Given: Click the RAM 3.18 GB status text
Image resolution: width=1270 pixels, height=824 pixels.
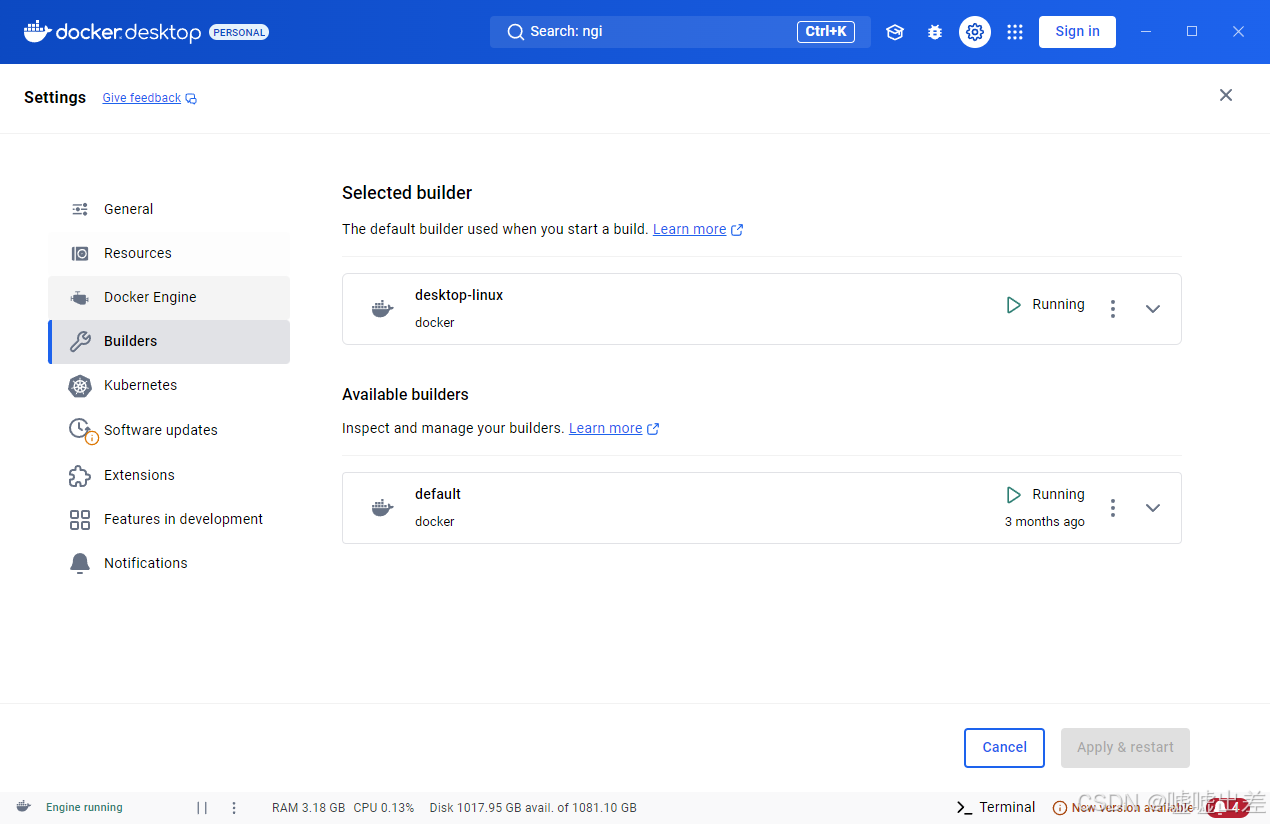Looking at the screenshot, I should coord(309,808).
